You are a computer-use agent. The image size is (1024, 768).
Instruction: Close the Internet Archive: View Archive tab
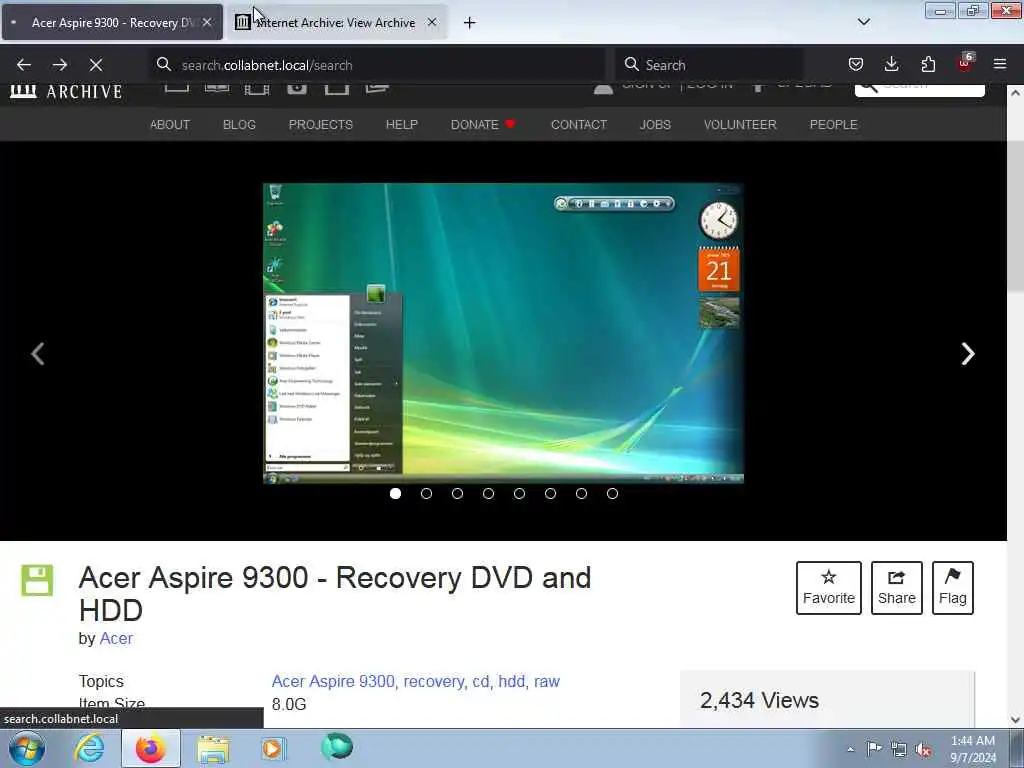(x=432, y=22)
